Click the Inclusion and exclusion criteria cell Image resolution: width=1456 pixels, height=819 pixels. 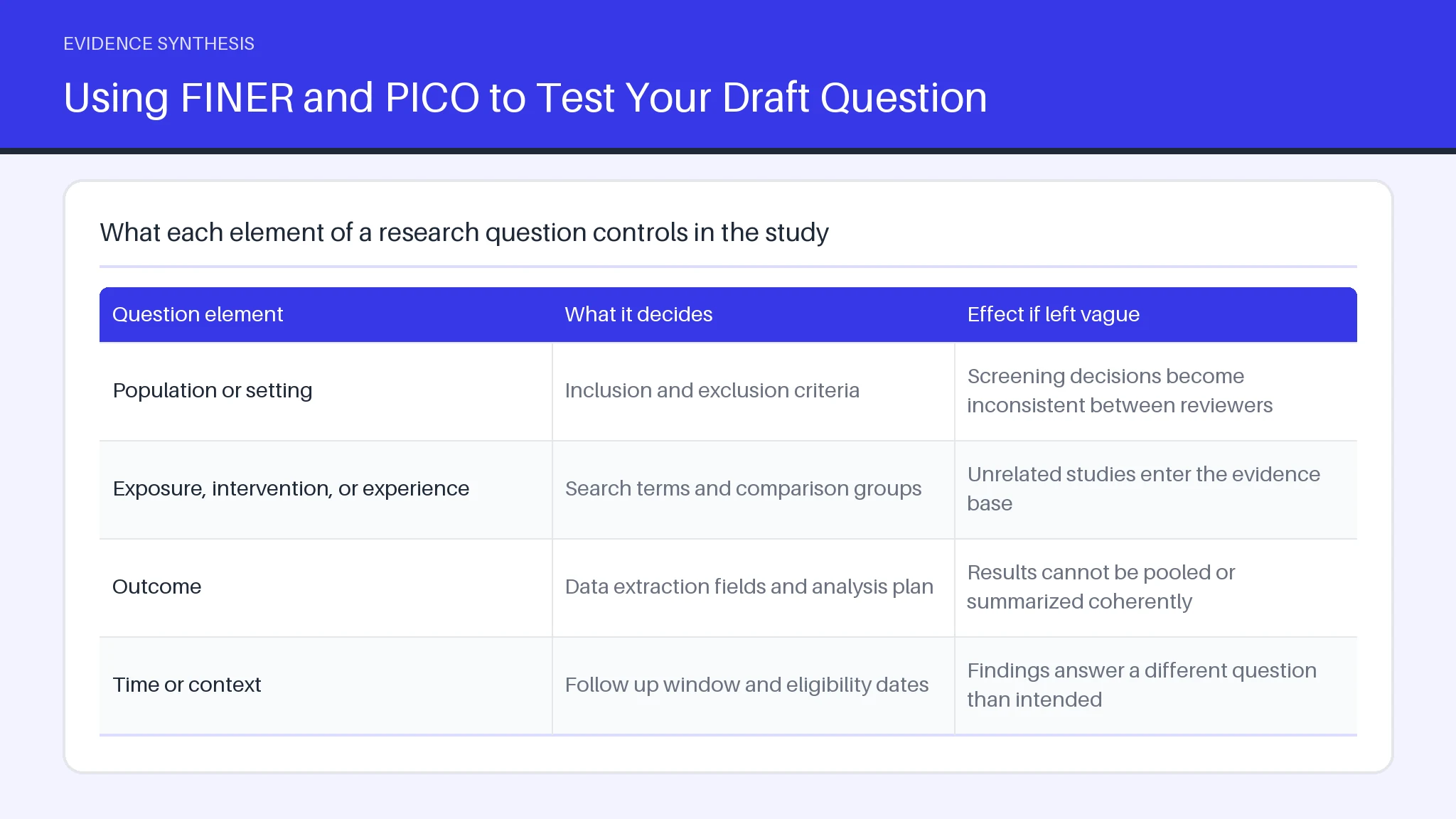tap(754, 391)
